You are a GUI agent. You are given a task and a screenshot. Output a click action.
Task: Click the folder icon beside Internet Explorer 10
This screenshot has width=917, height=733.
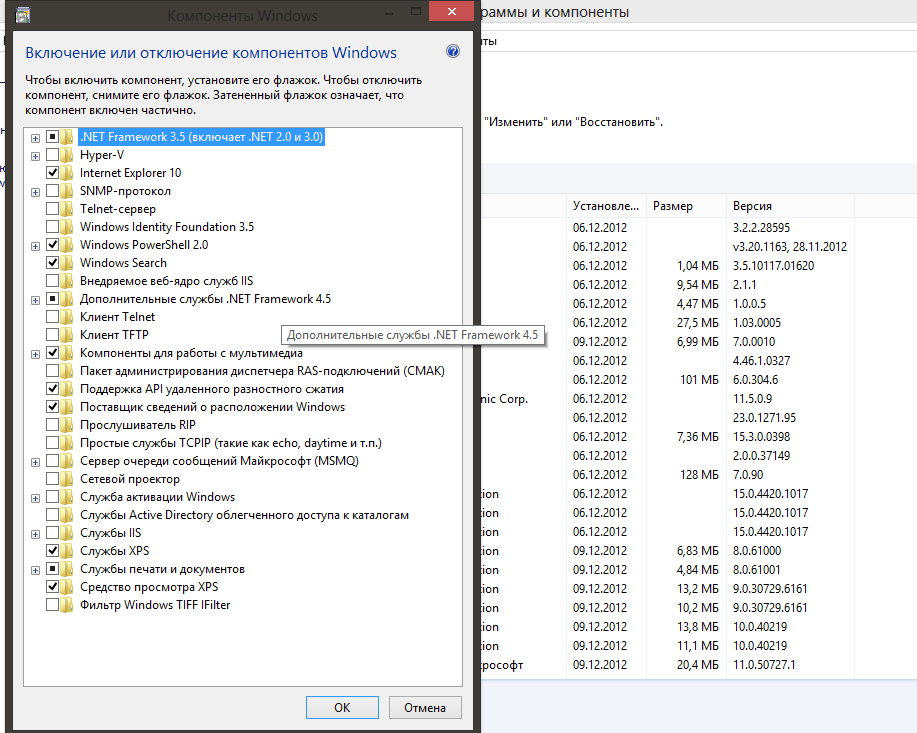click(x=67, y=173)
